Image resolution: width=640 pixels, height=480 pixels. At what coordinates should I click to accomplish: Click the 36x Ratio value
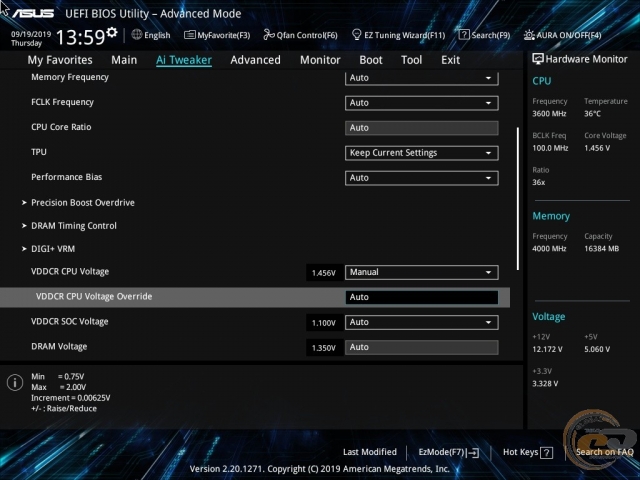[x=538, y=182]
